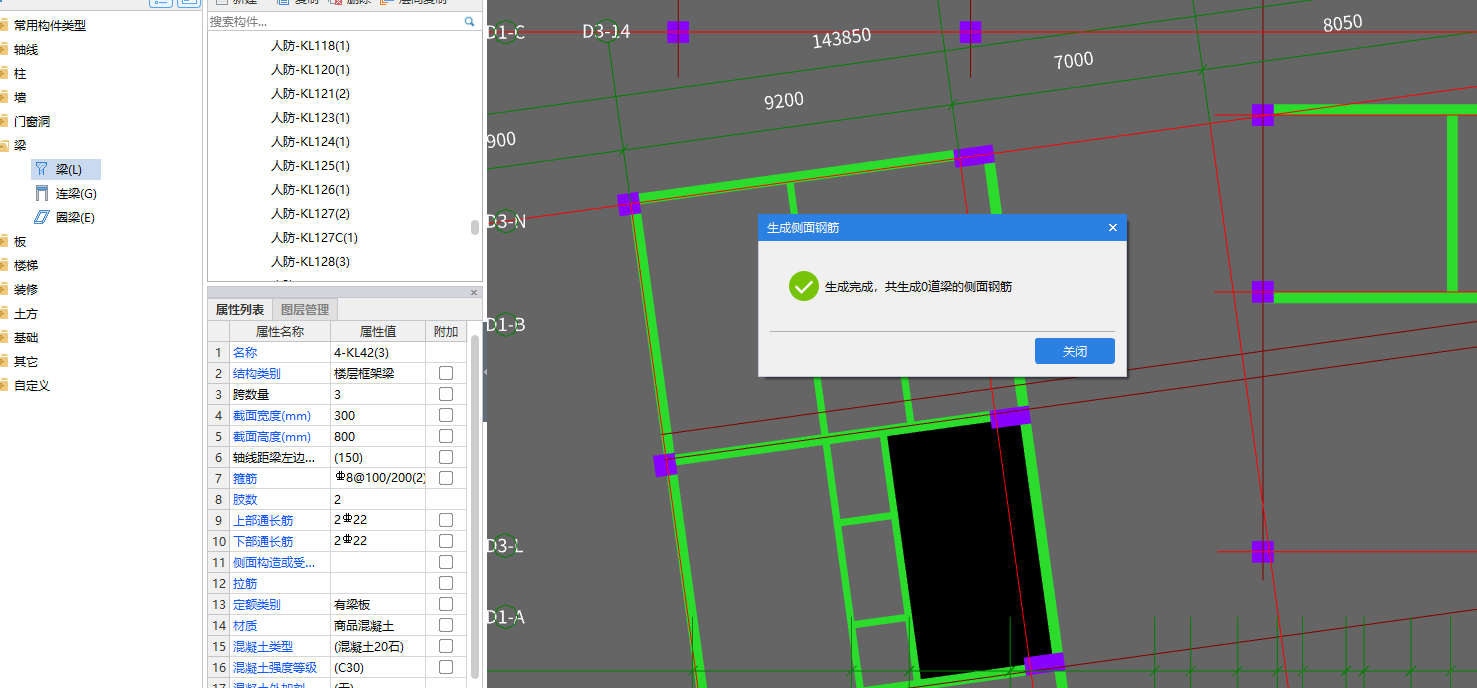Select component 人防-KL128(3) in list

point(310,262)
